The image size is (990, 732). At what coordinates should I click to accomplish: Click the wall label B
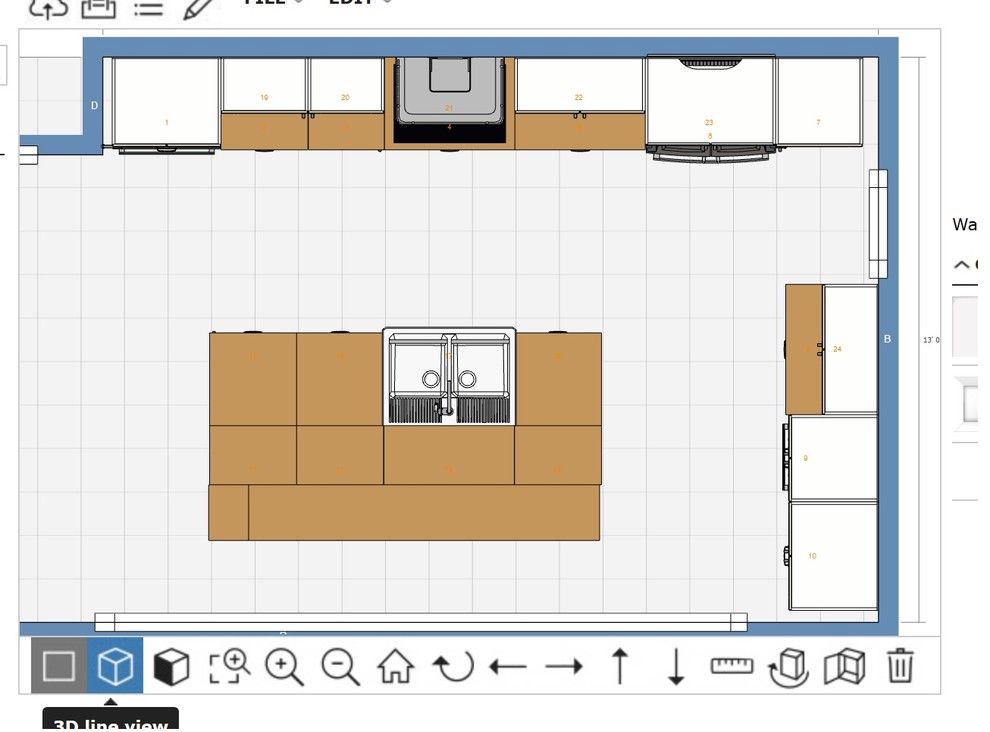point(887,339)
